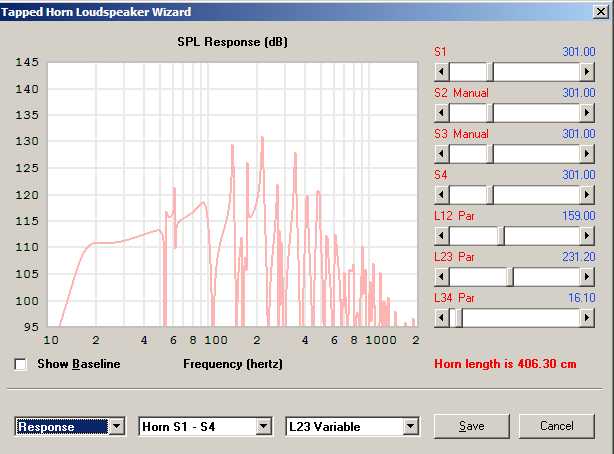Click the S4 slider left arrow
The height and width of the screenshot is (454, 614).
(x=442, y=195)
